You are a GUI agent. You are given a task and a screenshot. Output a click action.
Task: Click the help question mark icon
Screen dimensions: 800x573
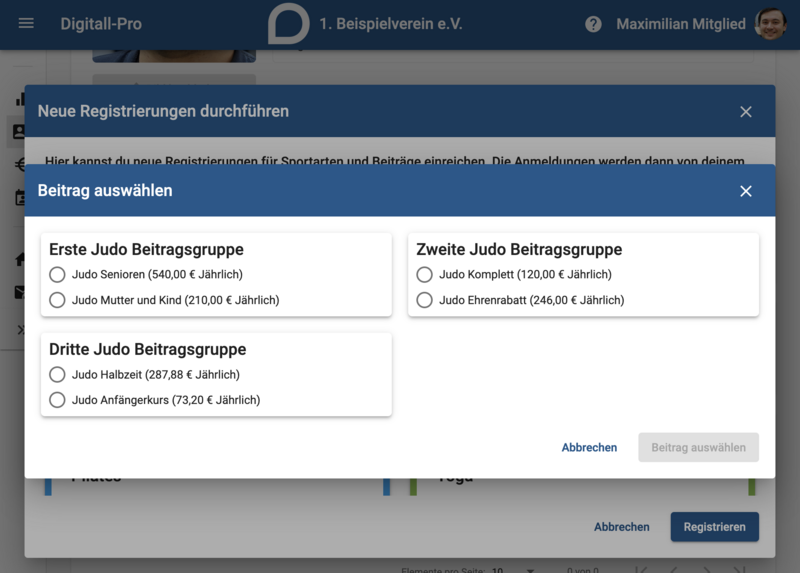[593, 24]
